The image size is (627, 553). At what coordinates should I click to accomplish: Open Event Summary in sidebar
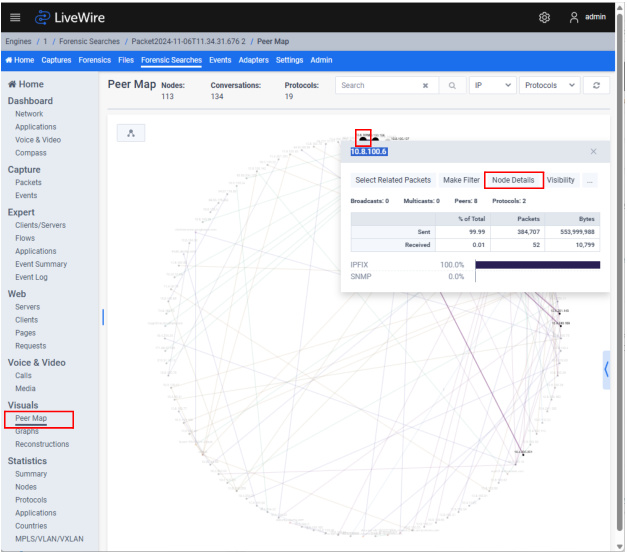[41, 264]
